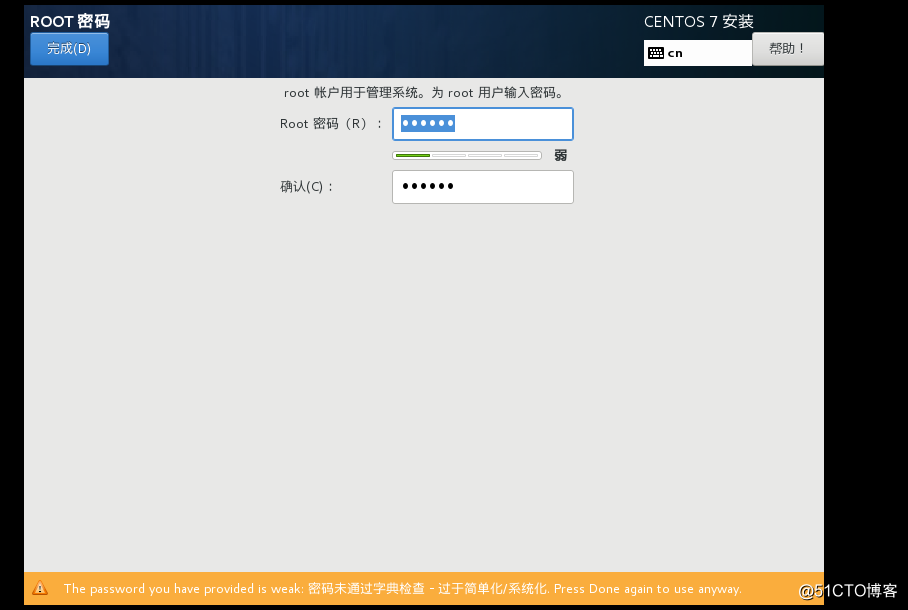Click the warning triangle icon
This screenshot has height=610, width=908.
[40, 589]
